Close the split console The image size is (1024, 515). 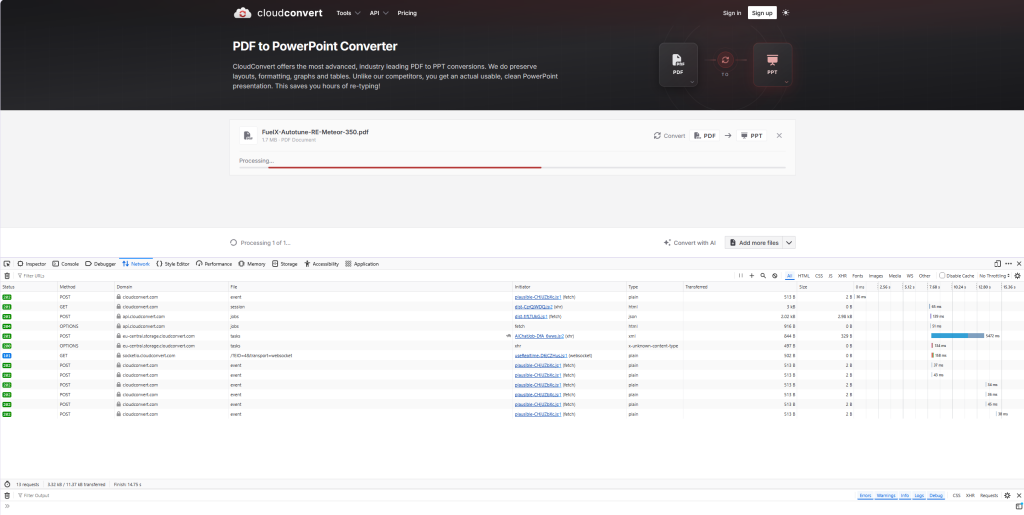(1019, 495)
